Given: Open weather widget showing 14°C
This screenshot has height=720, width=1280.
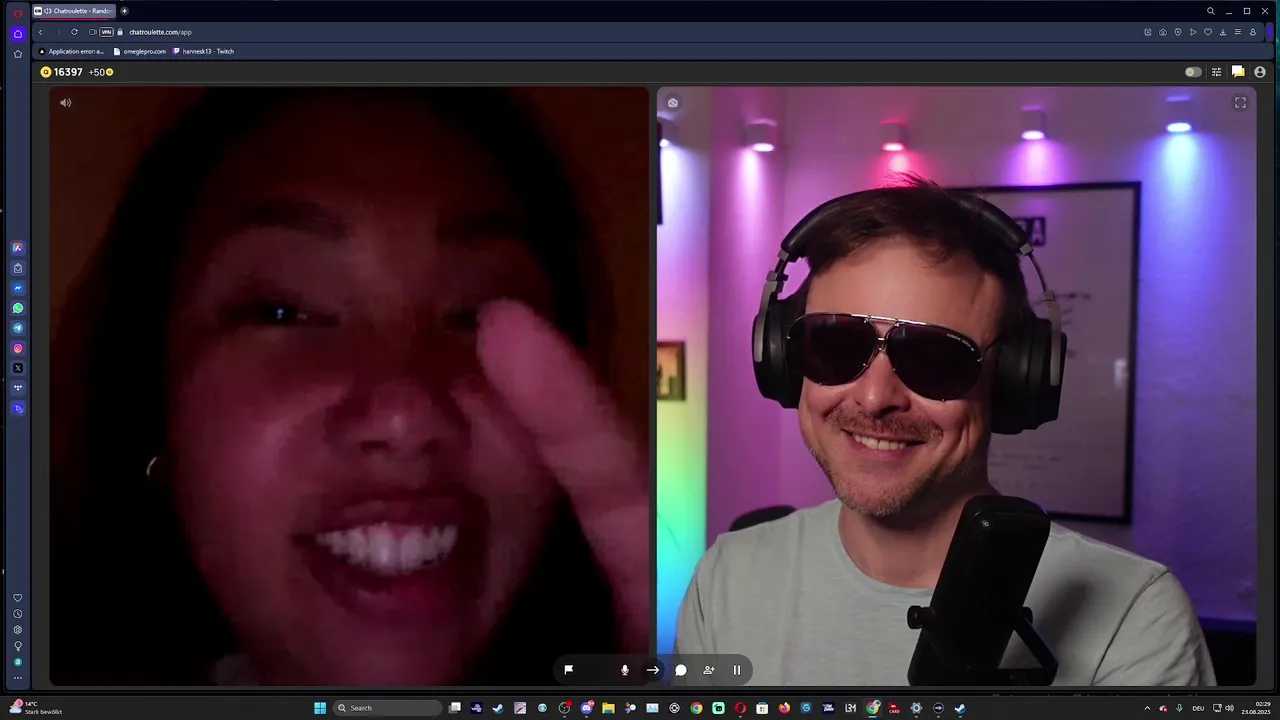Looking at the screenshot, I should 36,708.
